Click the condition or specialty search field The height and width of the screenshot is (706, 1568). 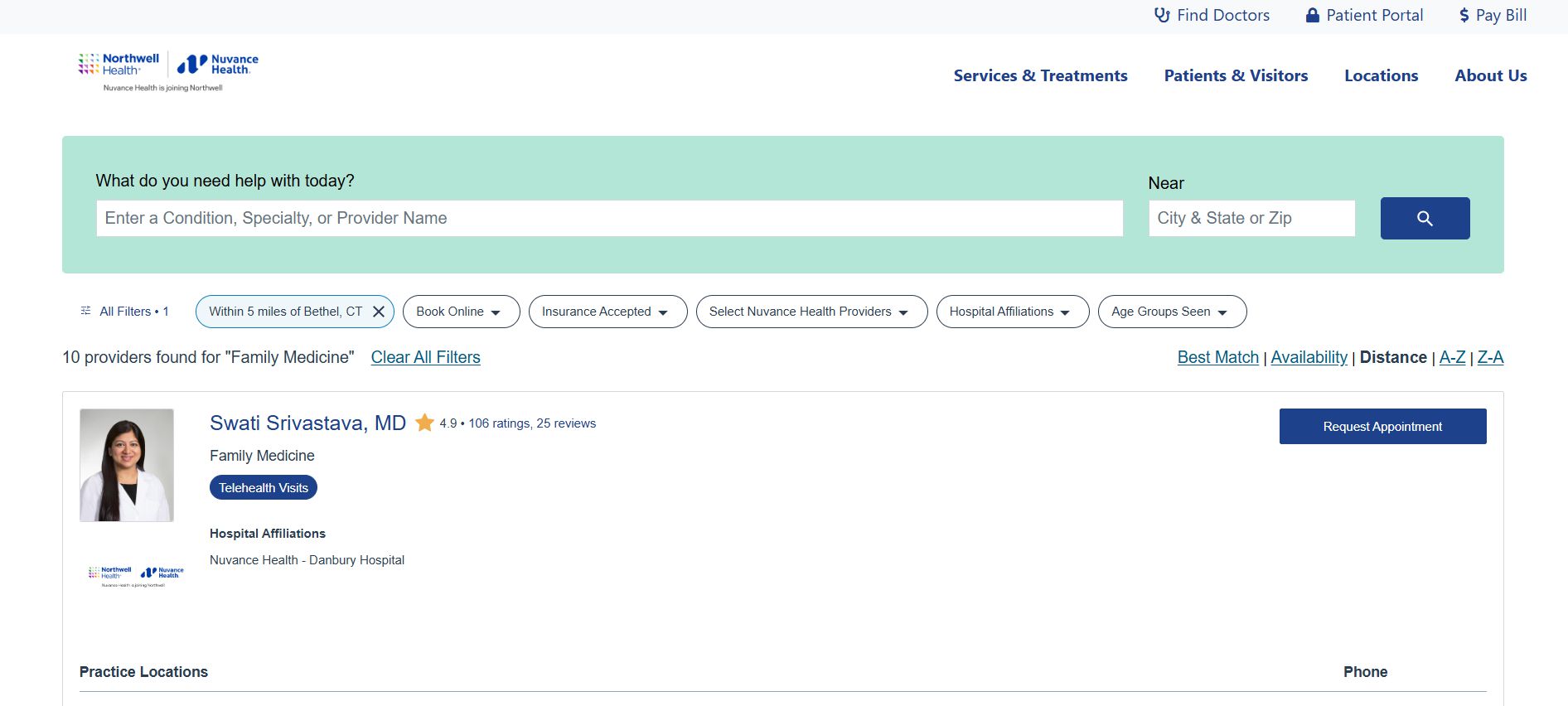pyautogui.click(x=609, y=218)
